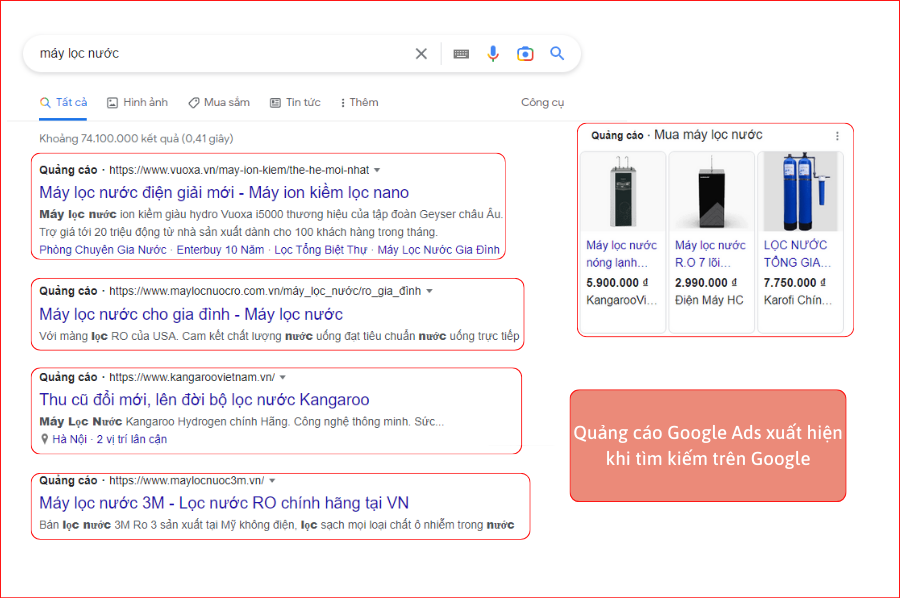Click the location pin icon beside Hà Nội
The height and width of the screenshot is (600, 900).
tap(45, 439)
